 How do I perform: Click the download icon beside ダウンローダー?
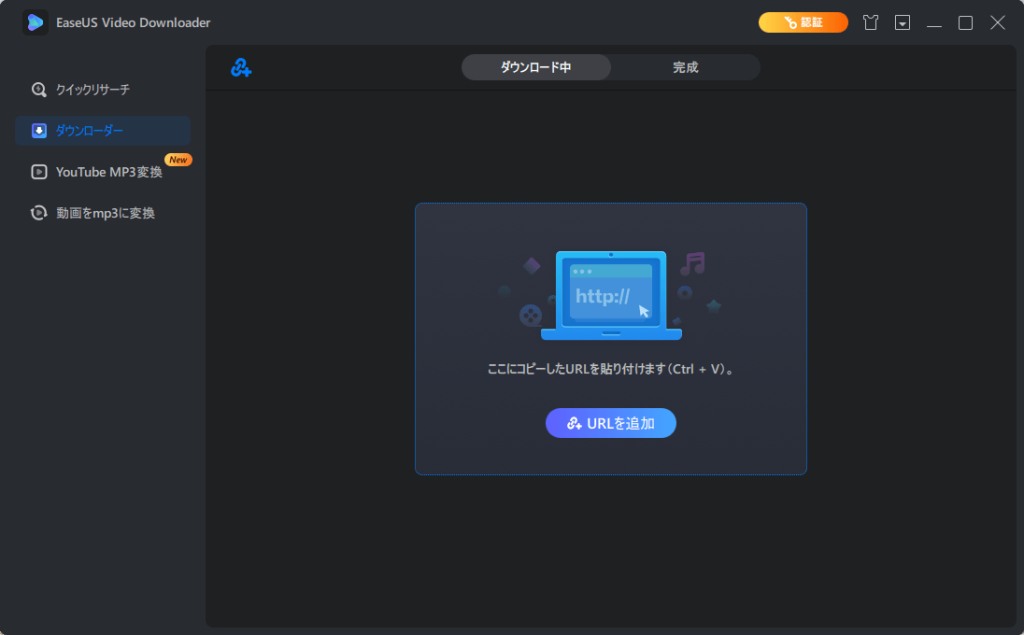[39, 130]
